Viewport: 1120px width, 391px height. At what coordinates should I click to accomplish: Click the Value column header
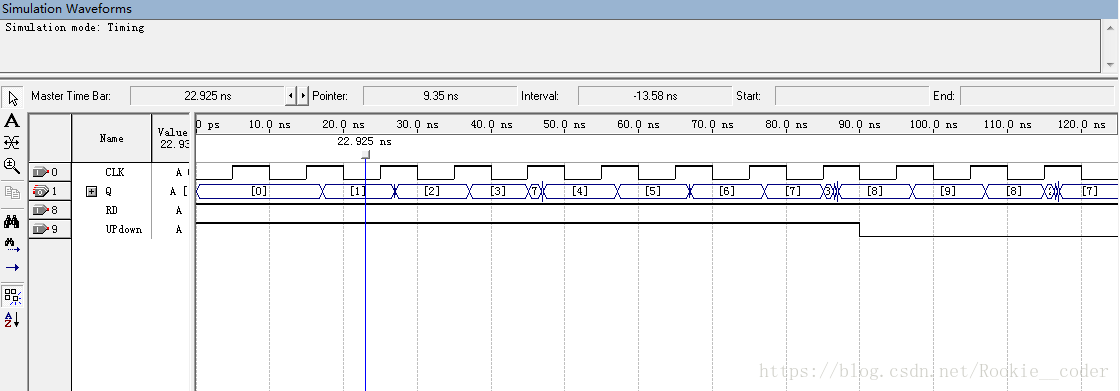point(171,138)
